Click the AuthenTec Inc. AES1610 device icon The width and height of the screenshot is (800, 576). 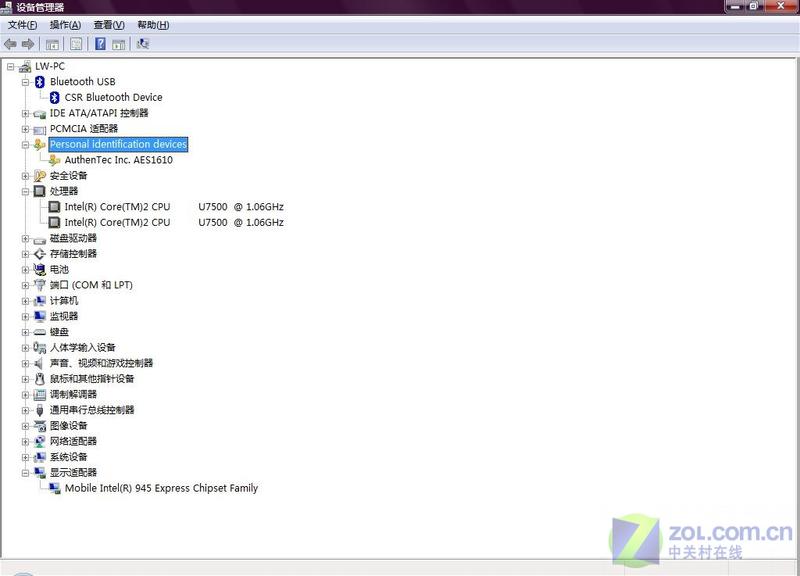coord(55,160)
